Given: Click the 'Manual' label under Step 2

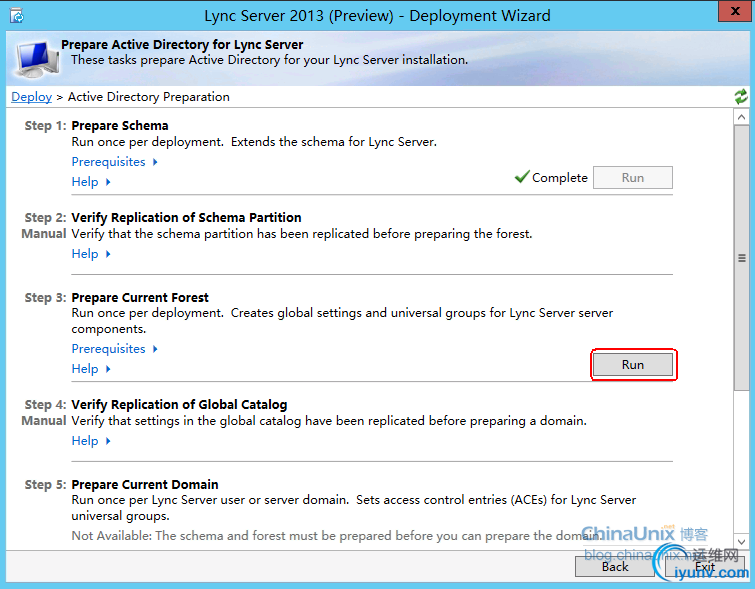Looking at the screenshot, I should pos(44,234).
